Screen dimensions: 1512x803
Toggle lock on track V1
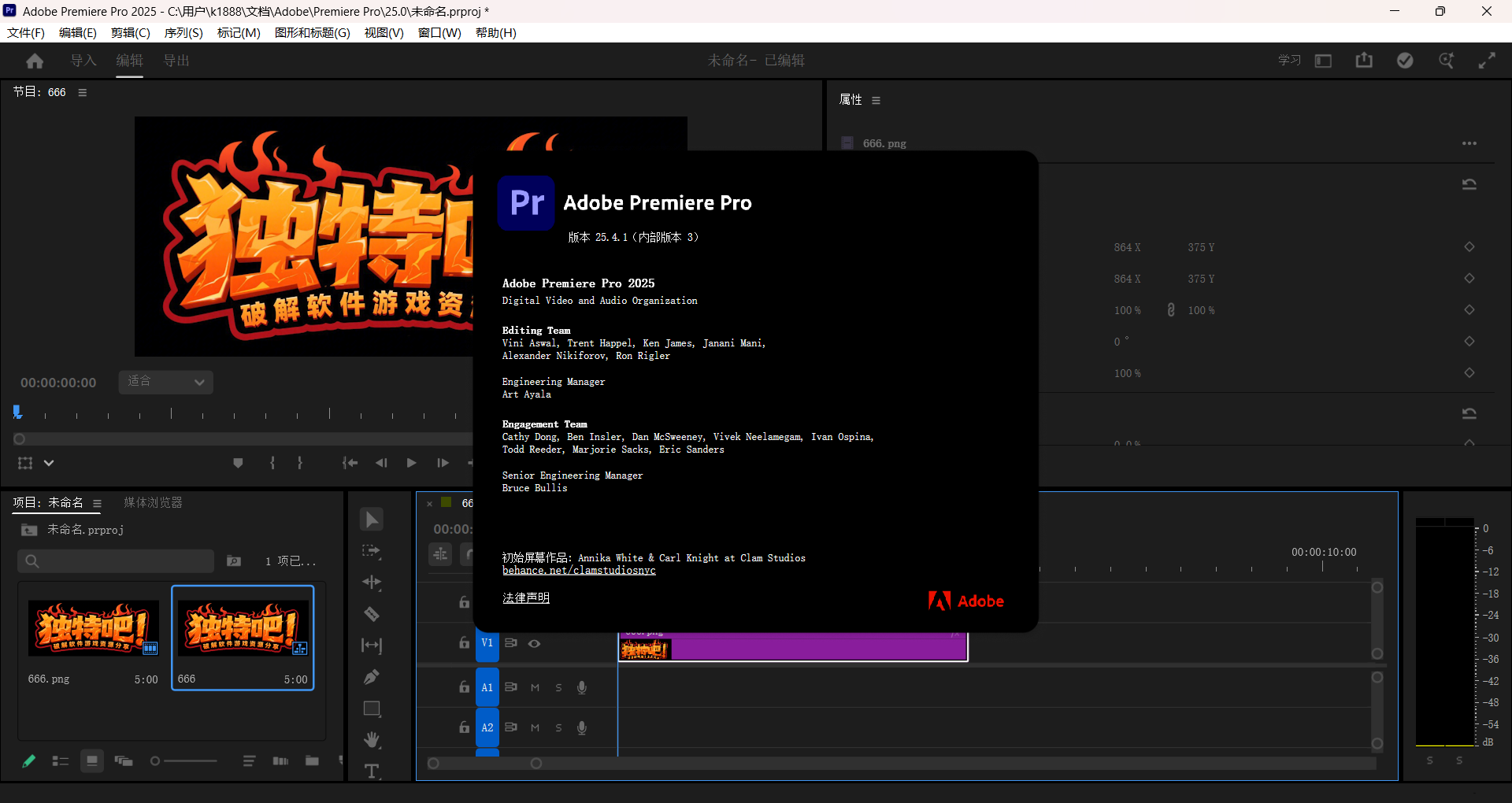pos(465,643)
